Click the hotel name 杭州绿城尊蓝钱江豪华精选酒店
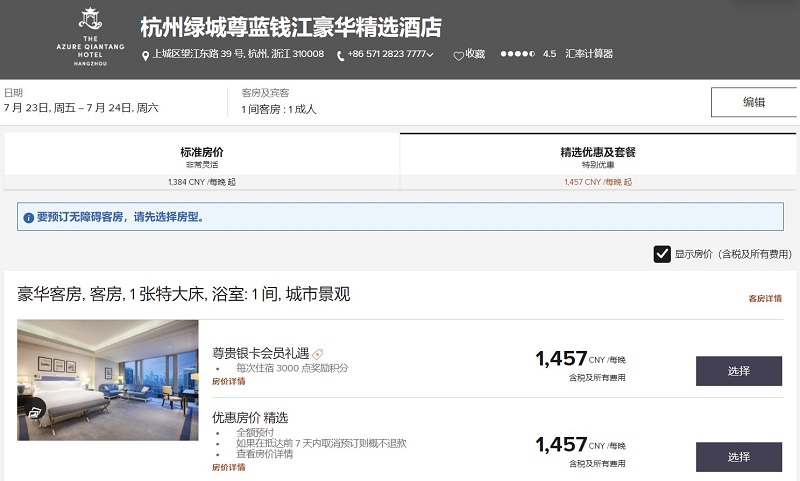This screenshot has height=481, width=800. coord(291,27)
